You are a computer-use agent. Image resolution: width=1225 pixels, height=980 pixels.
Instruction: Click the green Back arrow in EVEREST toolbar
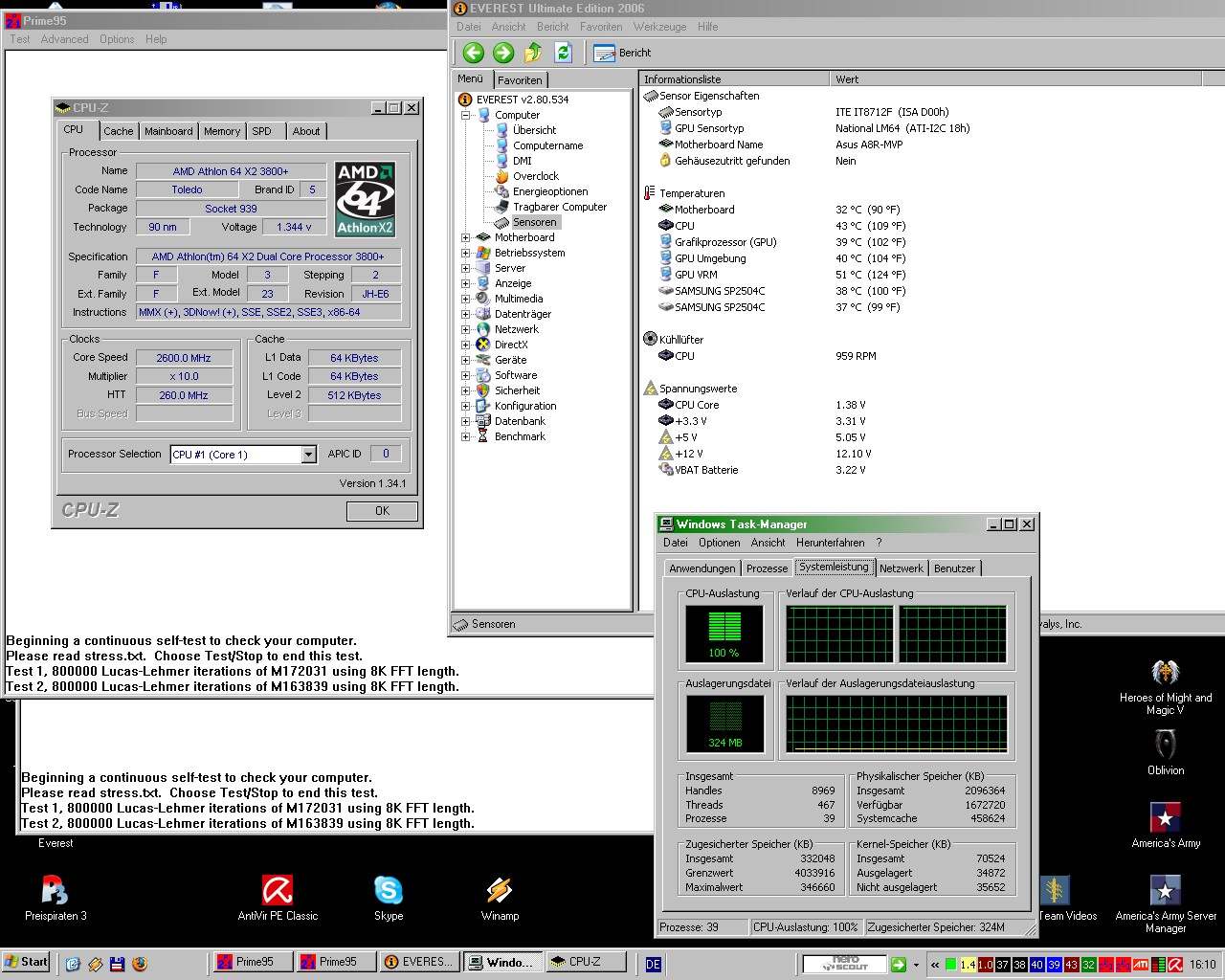click(x=473, y=53)
